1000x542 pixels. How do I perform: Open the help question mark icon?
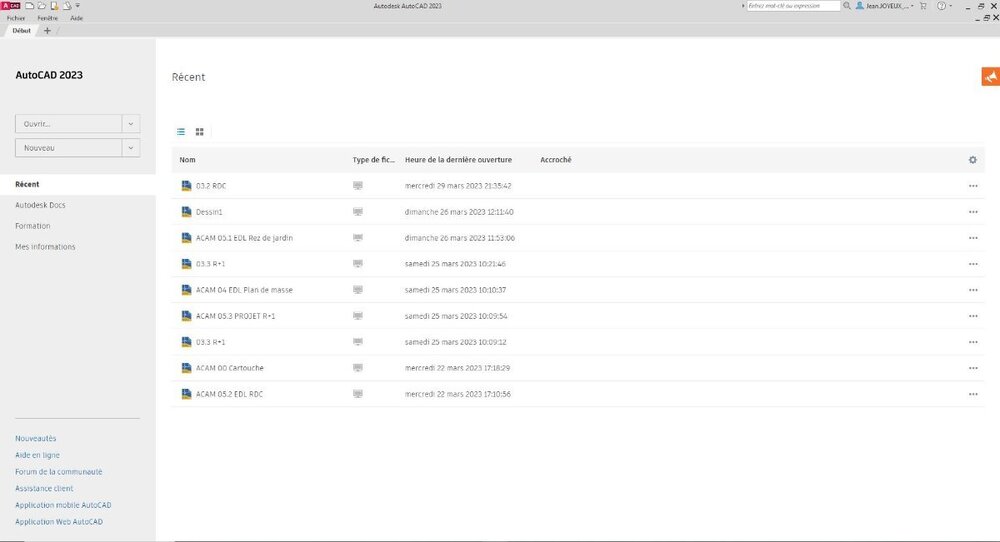pyautogui.click(x=941, y=6)
